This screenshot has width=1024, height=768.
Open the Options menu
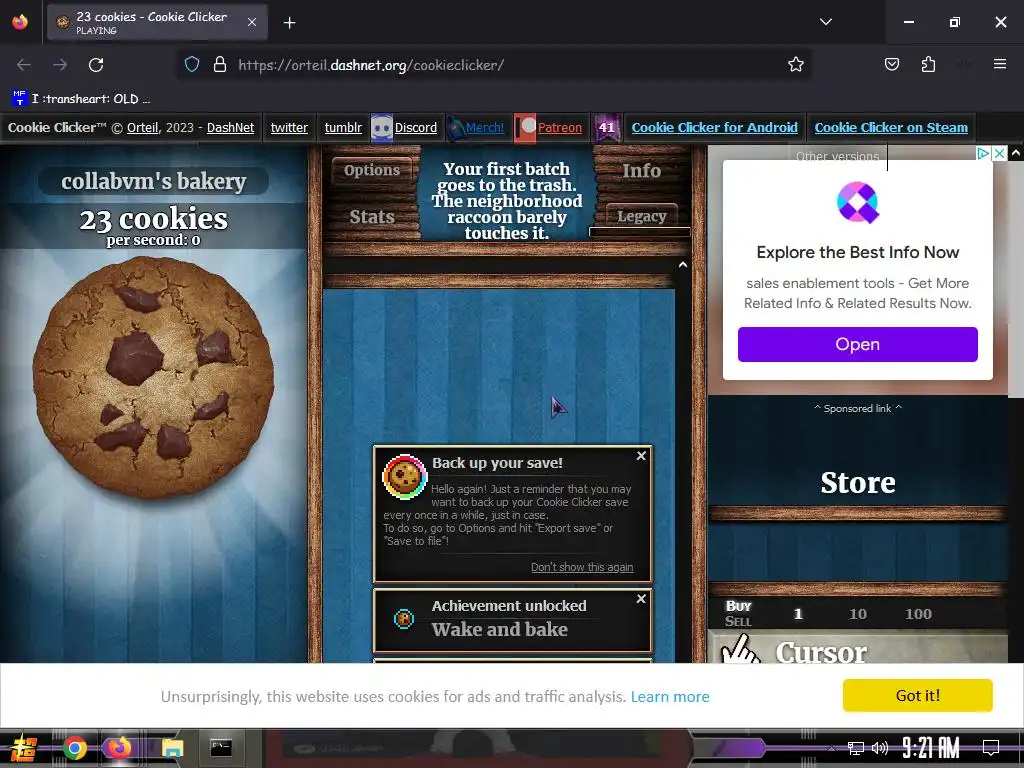click(x=372, y=170)
